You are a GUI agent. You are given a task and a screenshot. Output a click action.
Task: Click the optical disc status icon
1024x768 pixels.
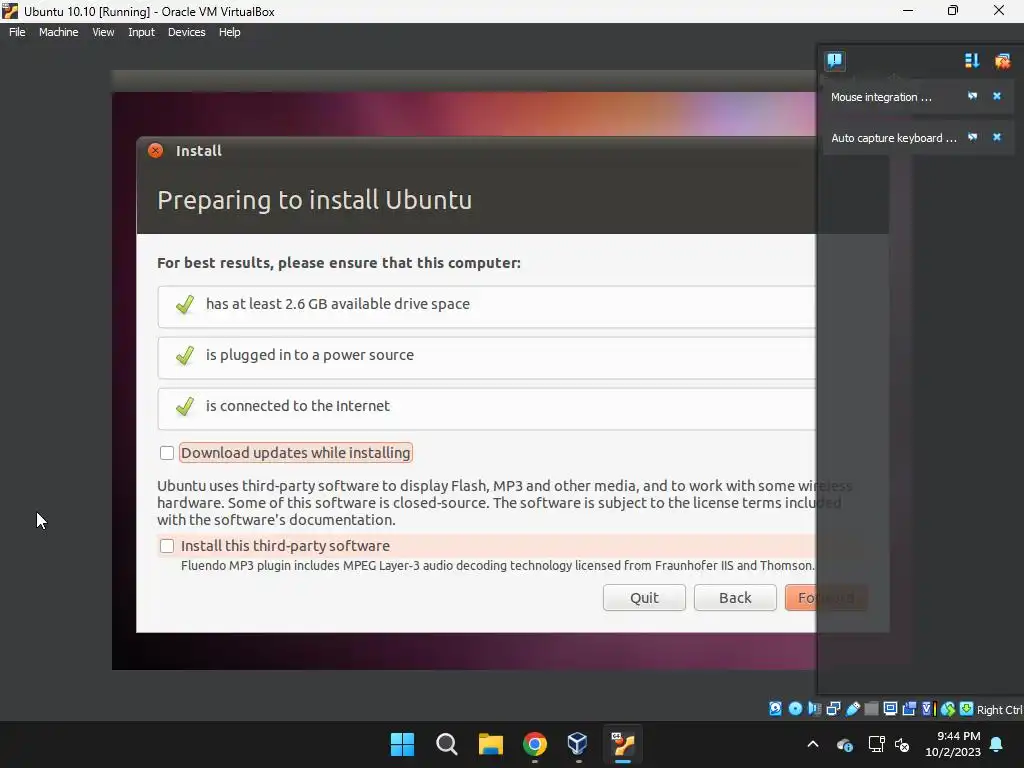tap(795, 709)
